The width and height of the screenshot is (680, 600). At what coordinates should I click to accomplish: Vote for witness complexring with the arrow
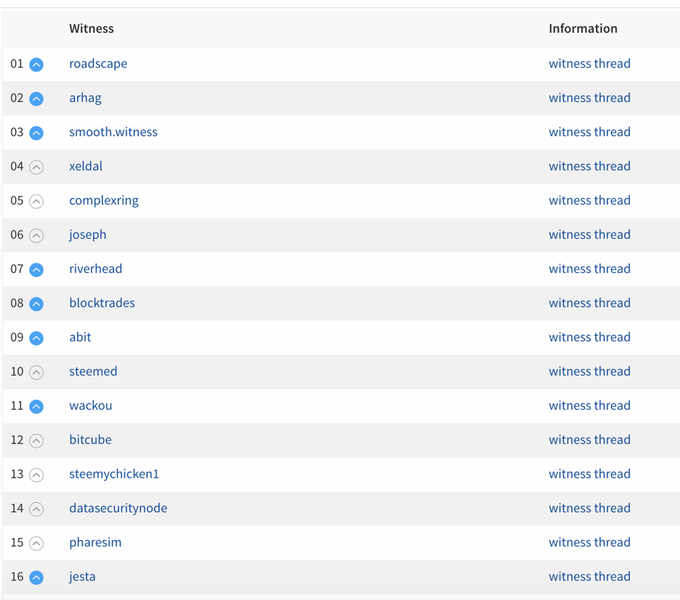coord(36,201)
